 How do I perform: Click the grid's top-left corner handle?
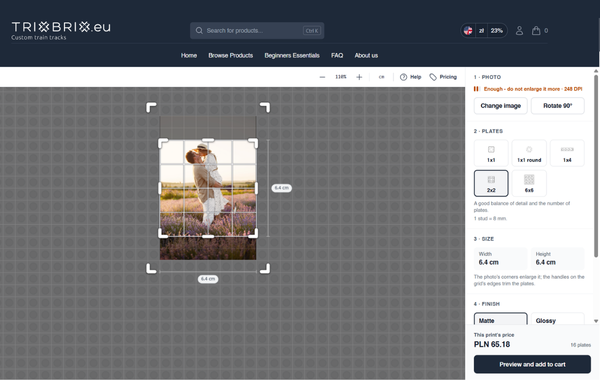tap(163, 143)
